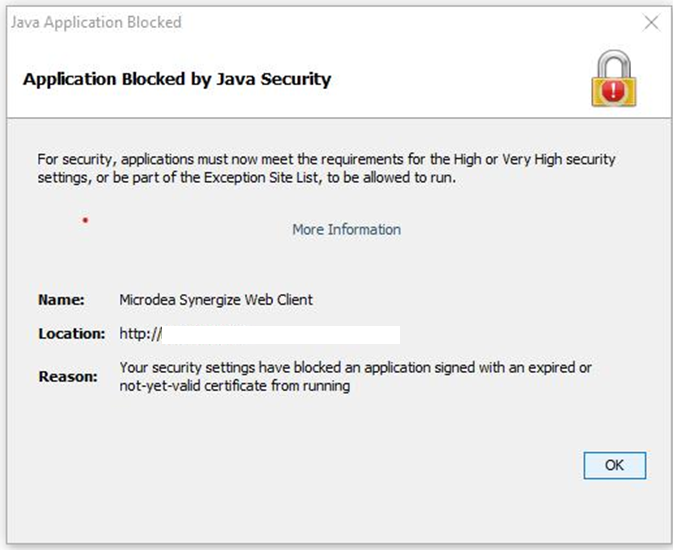
Task: Click the Location label
Action: (72, 334)
